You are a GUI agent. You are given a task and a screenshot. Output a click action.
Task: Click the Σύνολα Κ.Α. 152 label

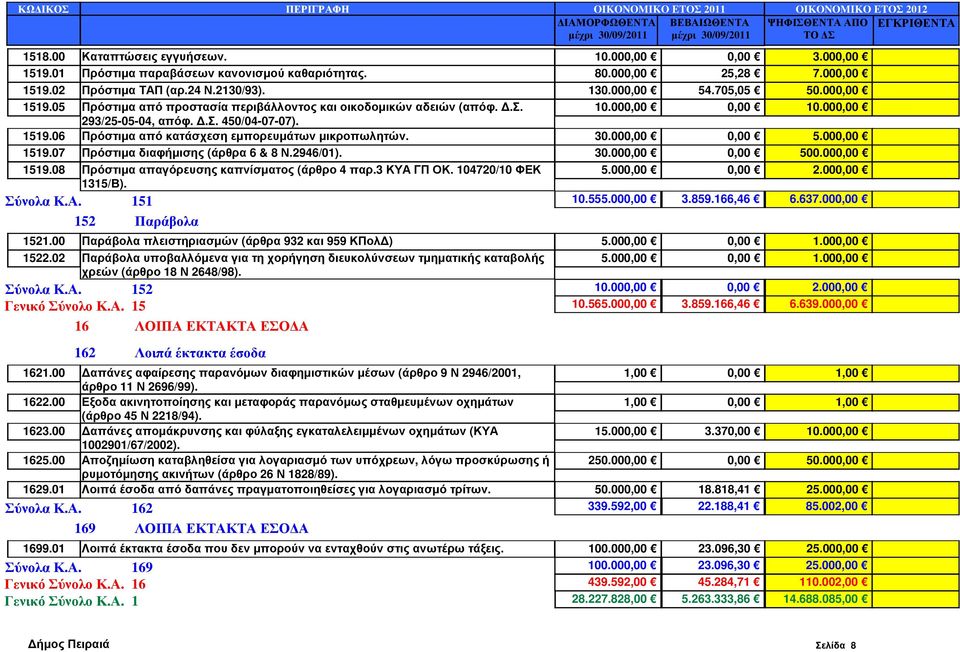point(78,290)
